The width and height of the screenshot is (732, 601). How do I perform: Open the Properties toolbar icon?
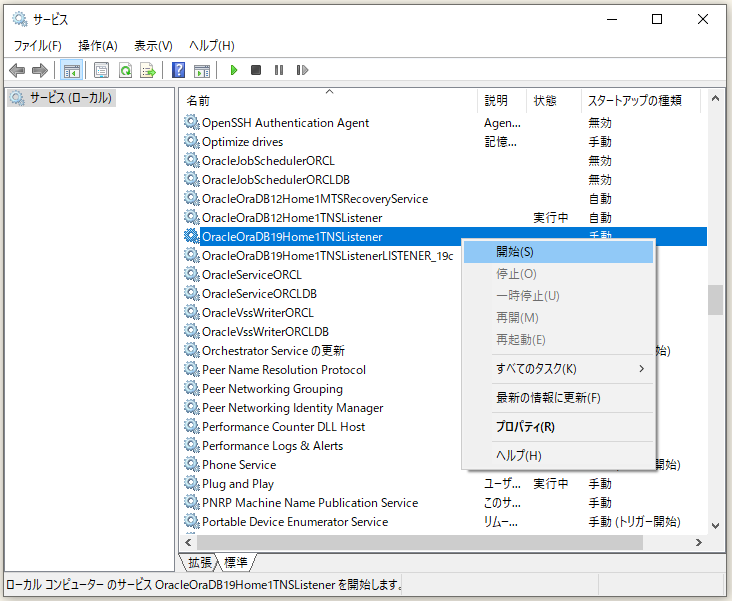click(101, 71)
